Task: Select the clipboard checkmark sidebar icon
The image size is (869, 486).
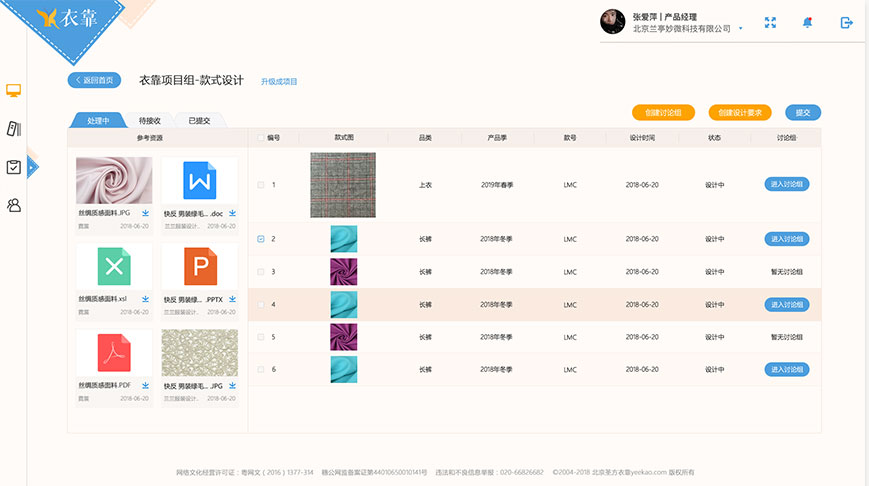Action: [x=14, y=167]
